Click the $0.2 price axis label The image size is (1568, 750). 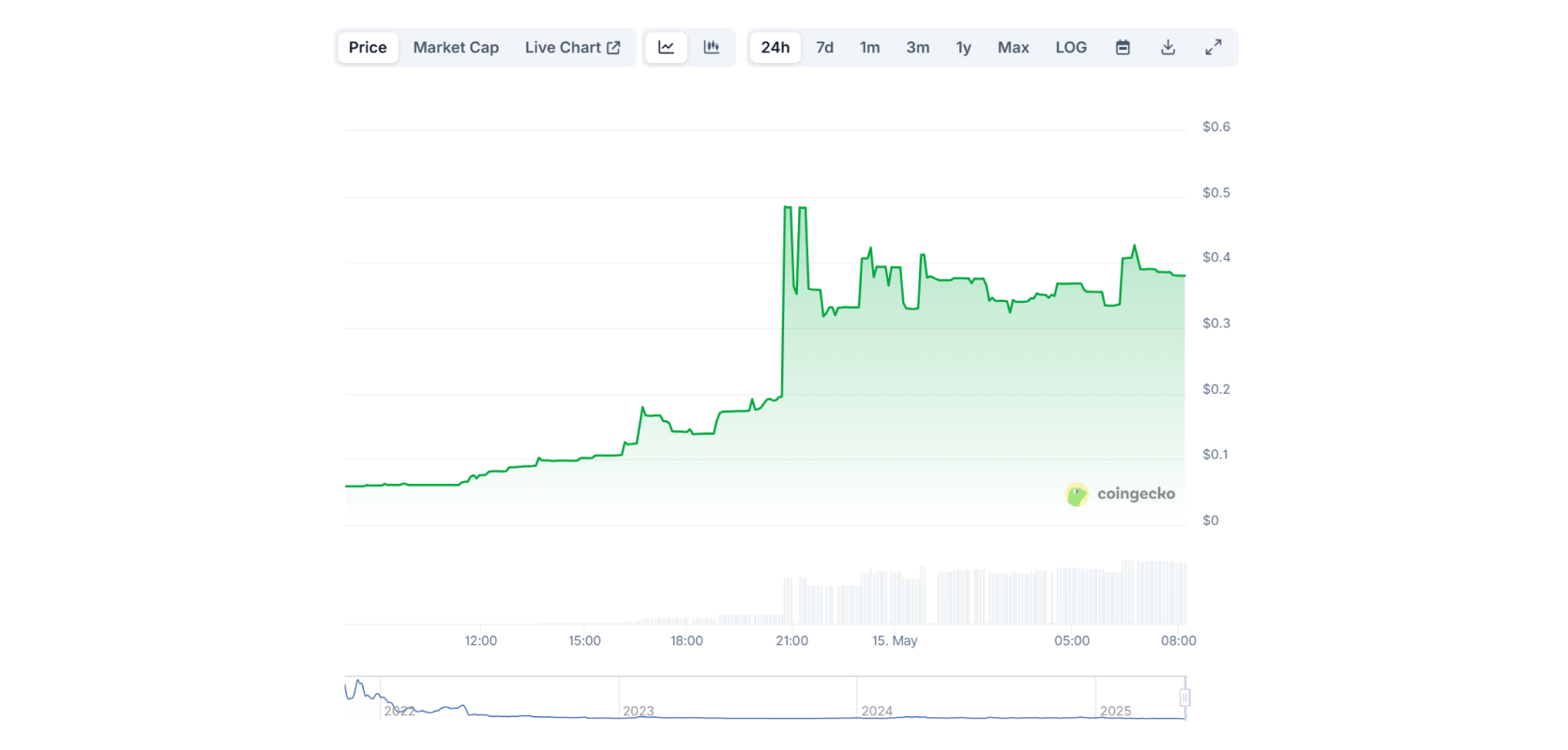coord(1216,389)
